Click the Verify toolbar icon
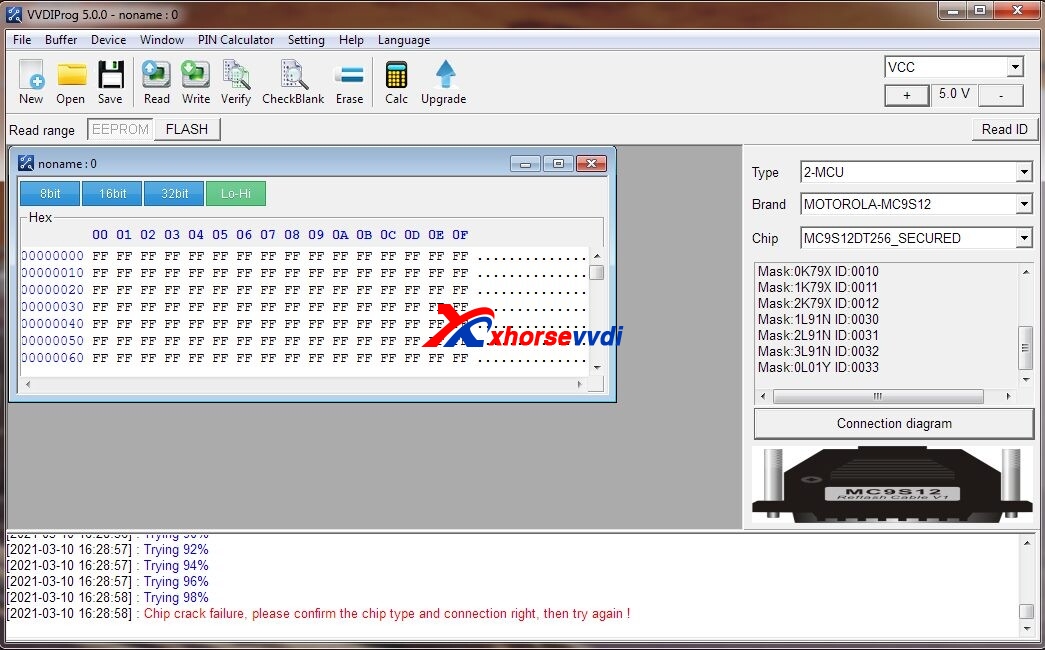The image size is (1045, 650). click(236, 81)
